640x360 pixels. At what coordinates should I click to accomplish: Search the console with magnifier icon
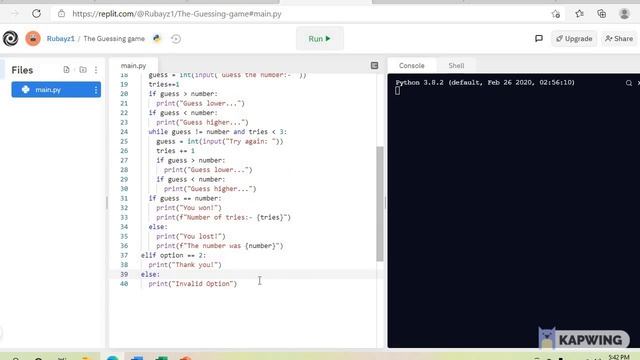point(629,83)
